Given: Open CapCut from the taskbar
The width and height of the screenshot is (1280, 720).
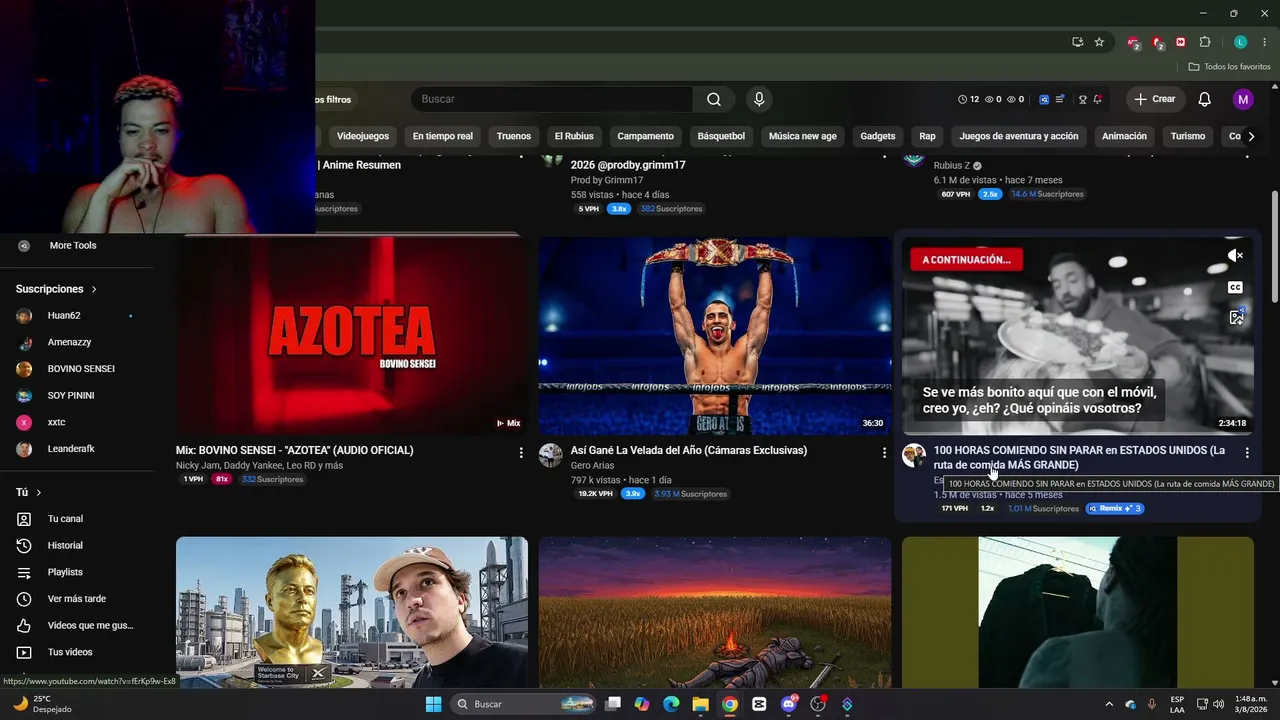Looking at the screenshot, I should click(x=759, y=704).
